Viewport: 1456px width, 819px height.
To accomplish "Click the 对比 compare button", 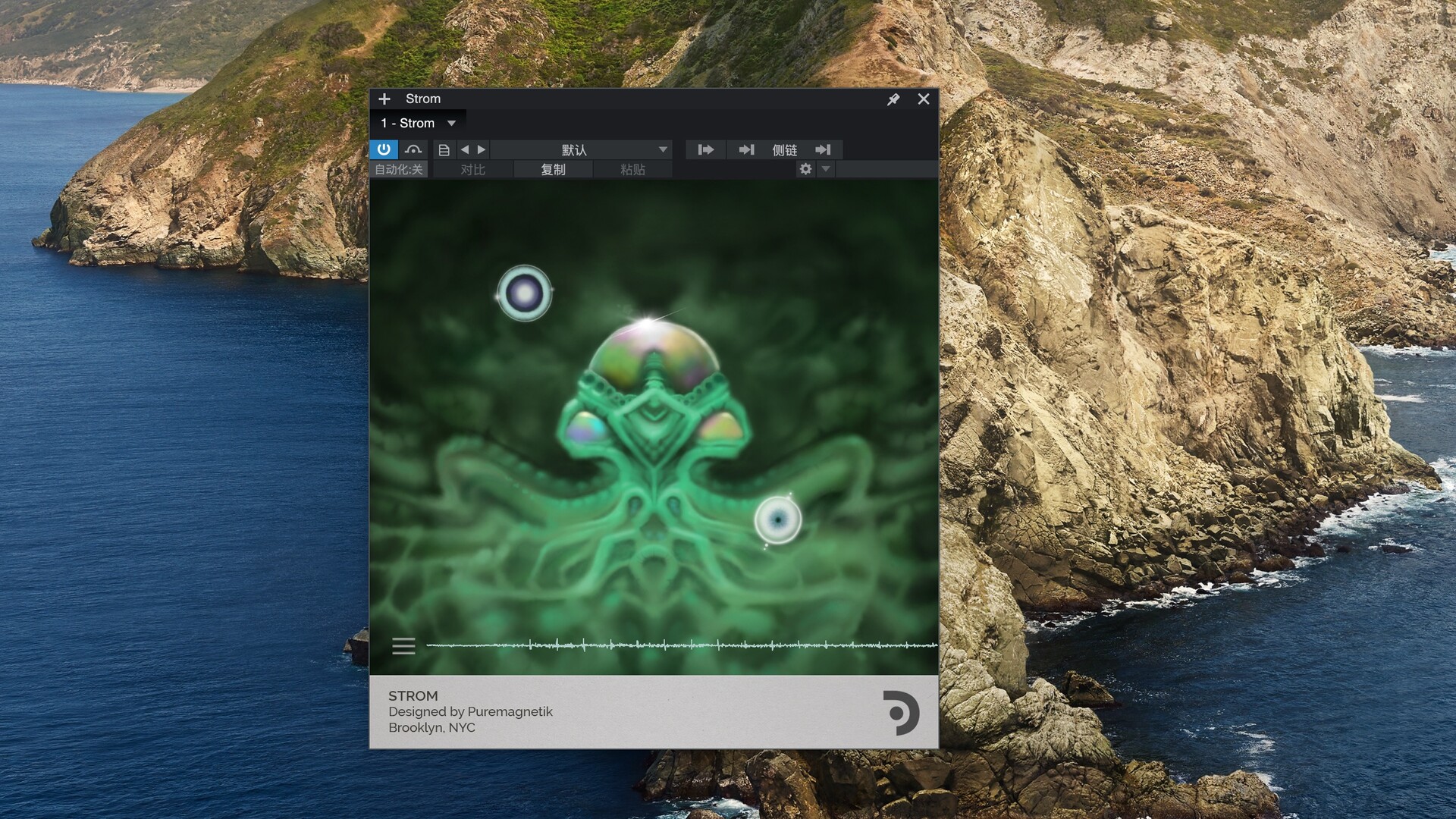I will (473, 169).
